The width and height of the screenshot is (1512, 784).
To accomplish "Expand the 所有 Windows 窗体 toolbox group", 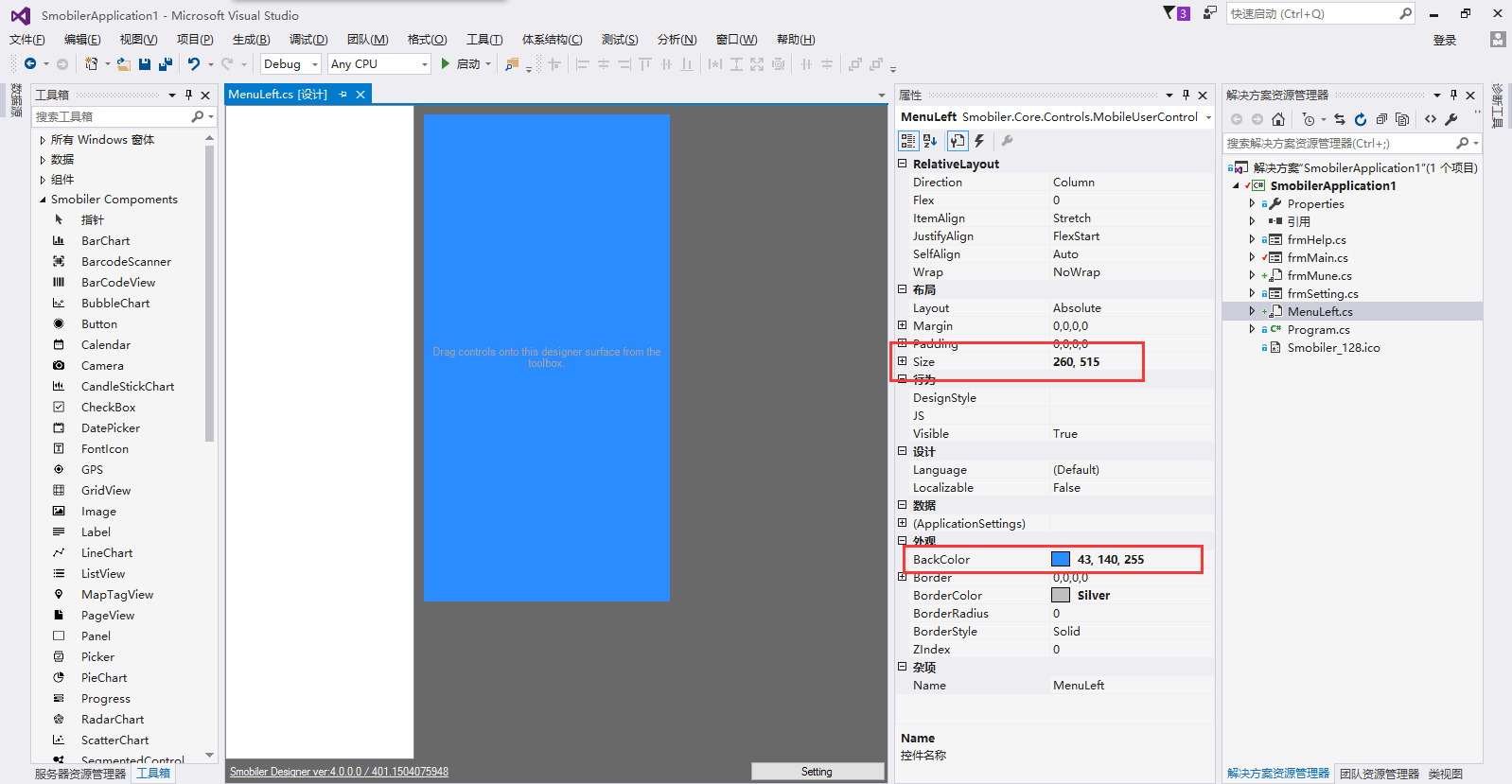I will (x=43, y=140).
